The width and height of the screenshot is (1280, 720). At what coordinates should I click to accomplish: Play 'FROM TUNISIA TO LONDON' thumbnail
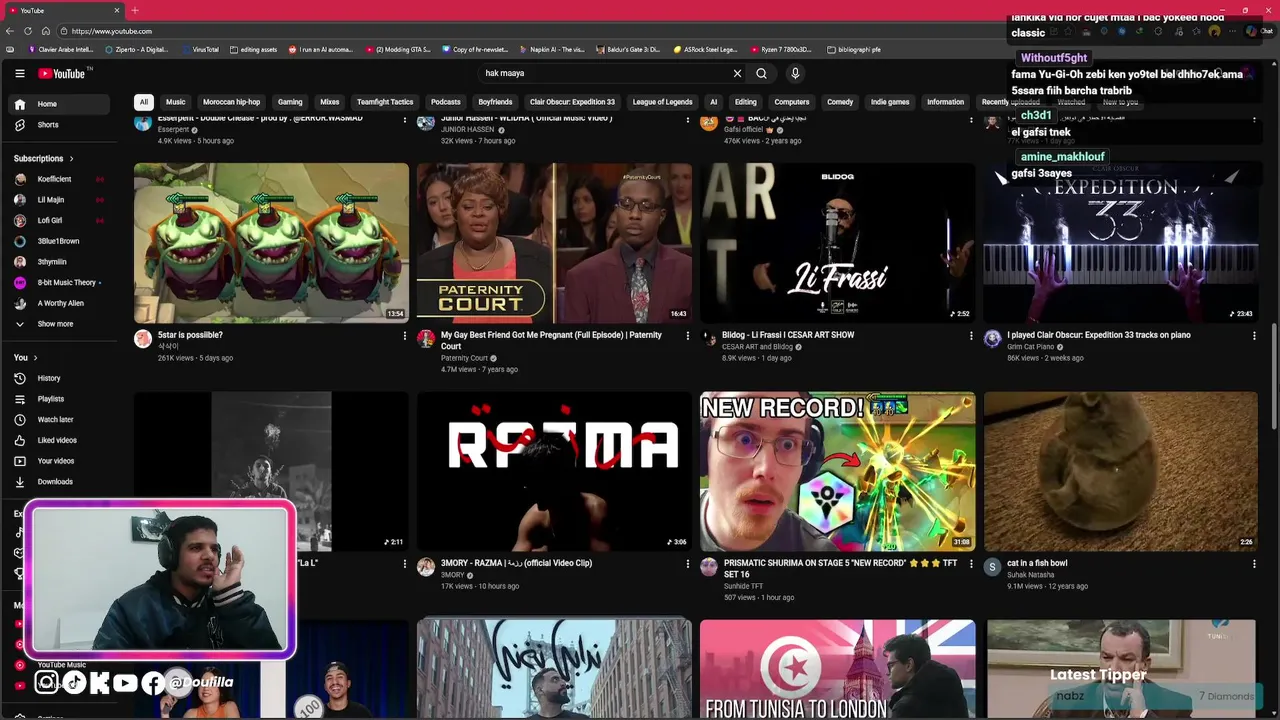(837, 669)
